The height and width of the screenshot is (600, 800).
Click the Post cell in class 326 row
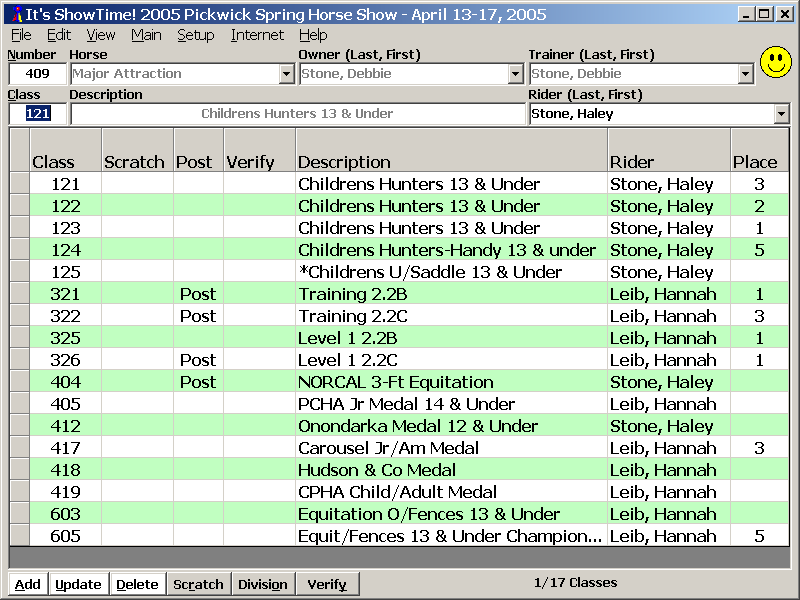(198, 360)
